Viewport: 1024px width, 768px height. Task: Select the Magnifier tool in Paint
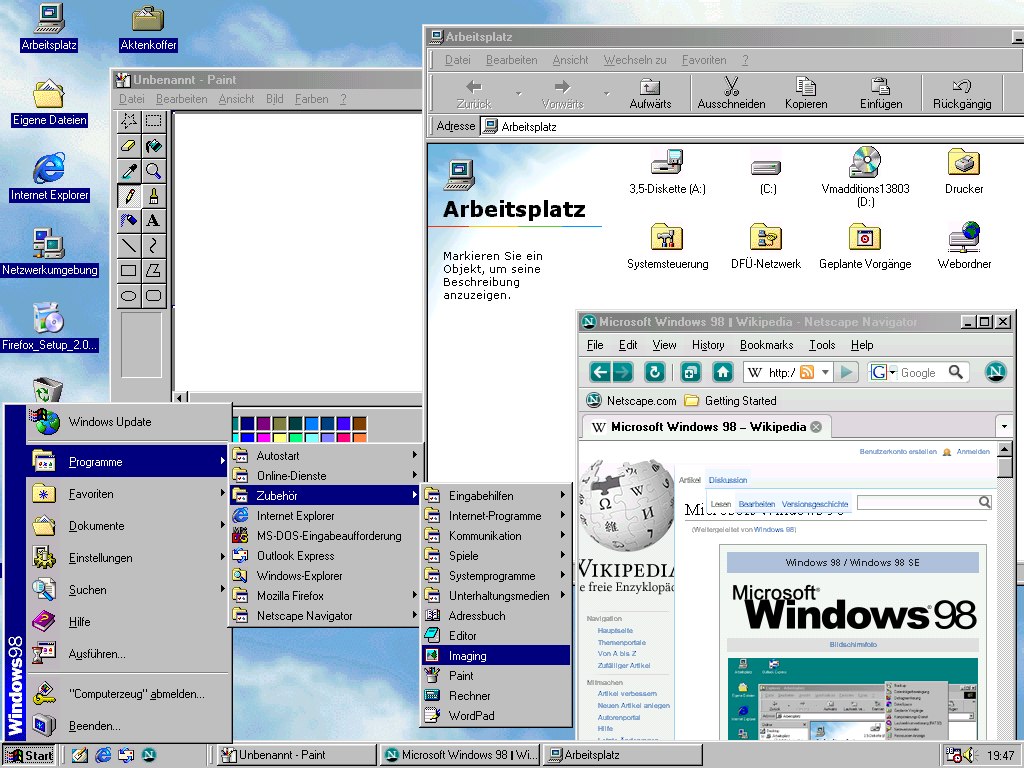(x=154, y=171)
